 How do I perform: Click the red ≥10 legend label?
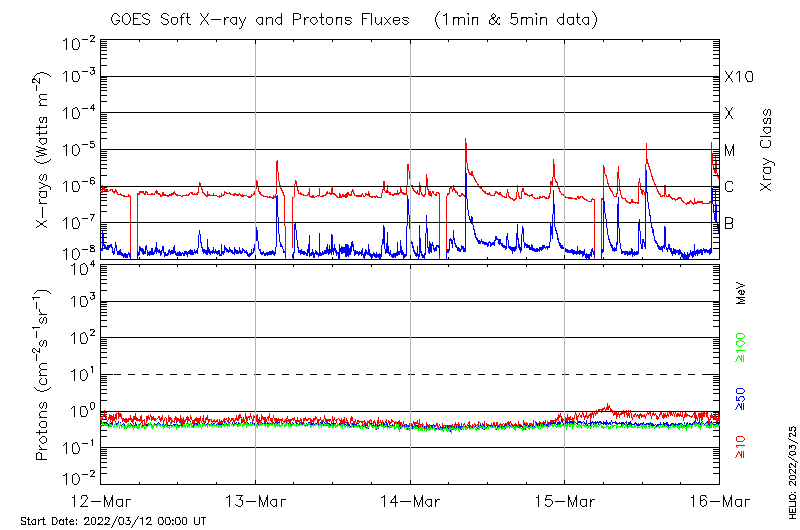[741, 446]
